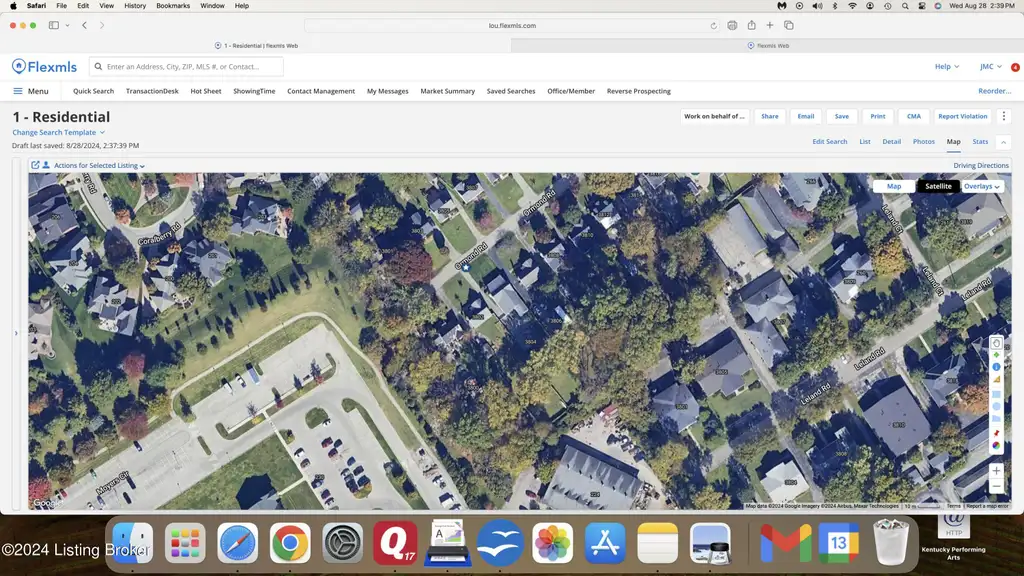Screen dimensions: 1024x576
Task: Reload the page in Safari
Action: tap(713, 25)
